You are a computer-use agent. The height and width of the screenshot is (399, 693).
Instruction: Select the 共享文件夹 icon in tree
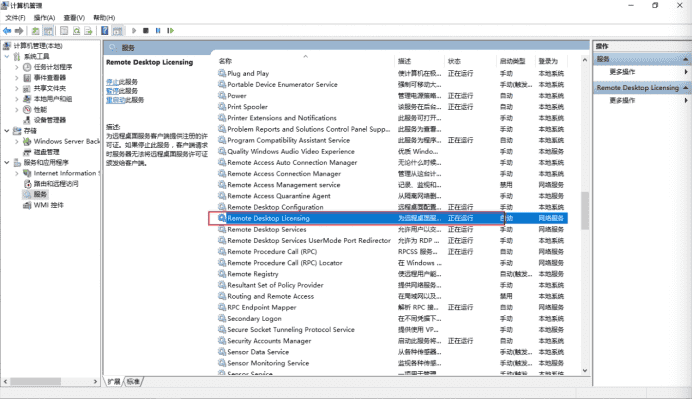click(x=27, y=88)
